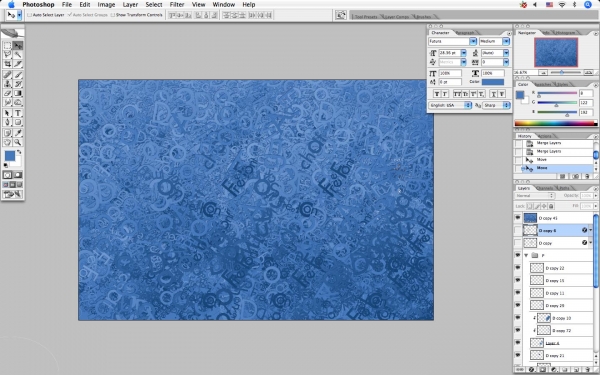The width and height of the screenshot is (600, 375).
Task: Open the font family dropdown
Action: (x=473, y=41)
